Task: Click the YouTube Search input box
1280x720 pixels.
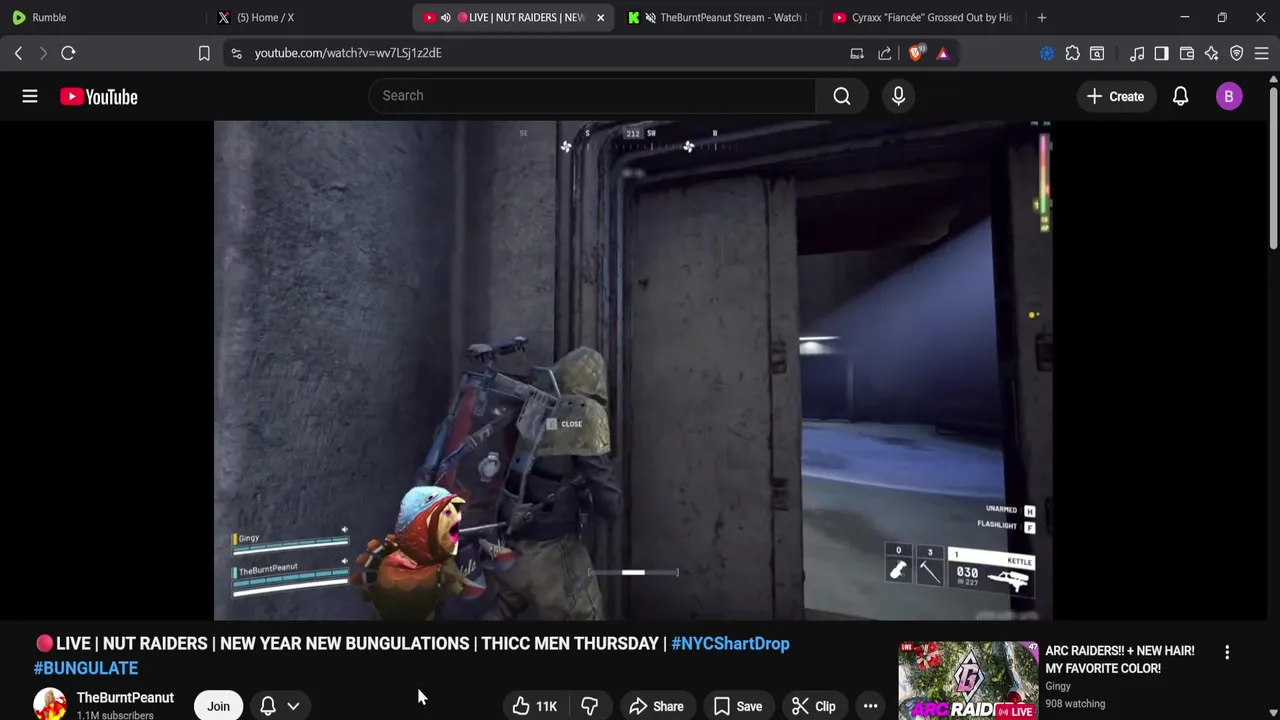Action: tap(592, 96)
